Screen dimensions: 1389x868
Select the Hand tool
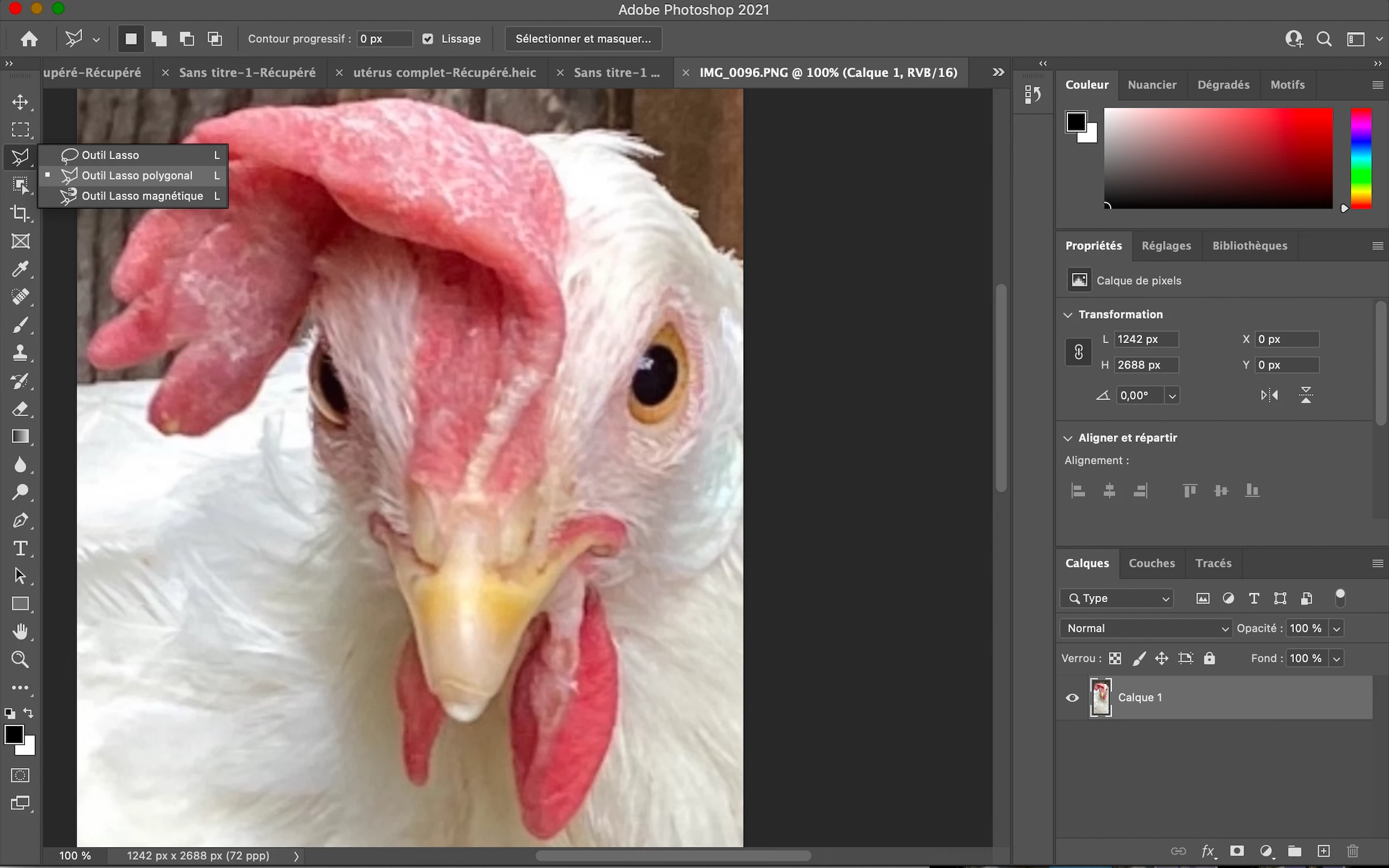20,631
